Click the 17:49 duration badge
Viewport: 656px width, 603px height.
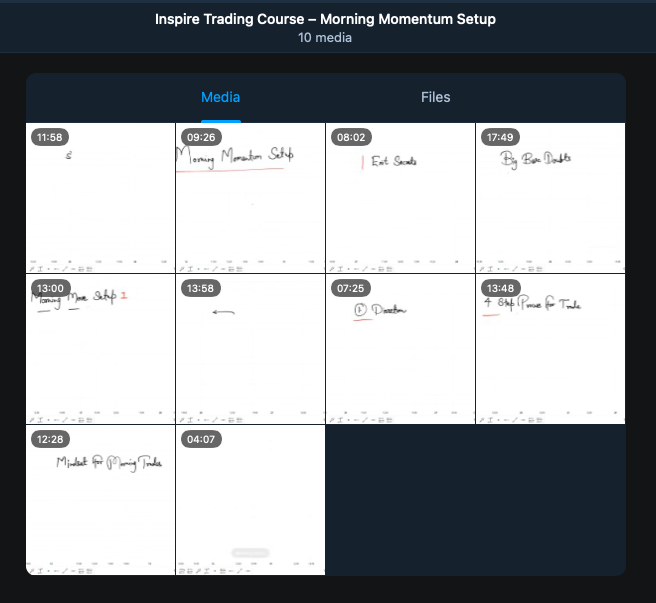498,137
